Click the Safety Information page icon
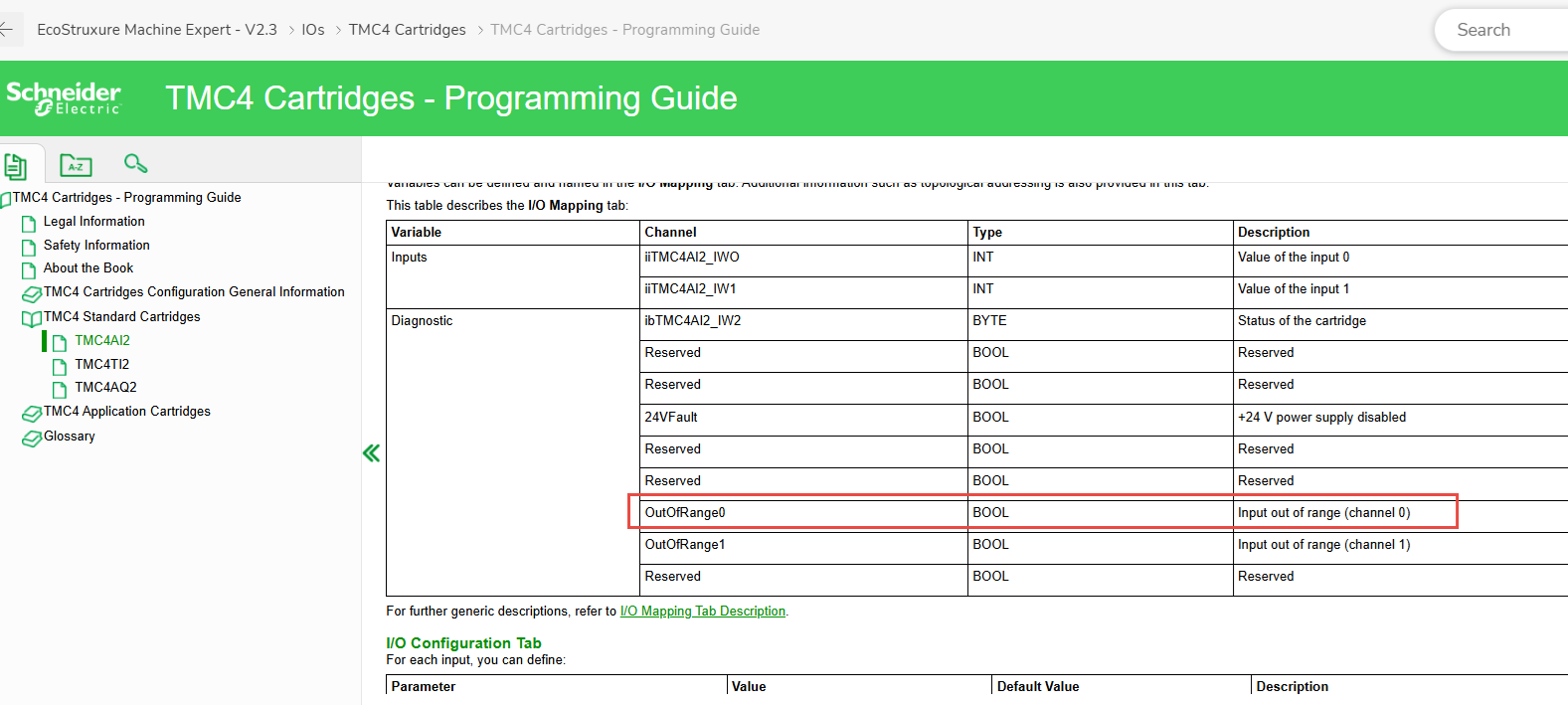This screenshot has width=1568, height=705. [x=29, y=247]
